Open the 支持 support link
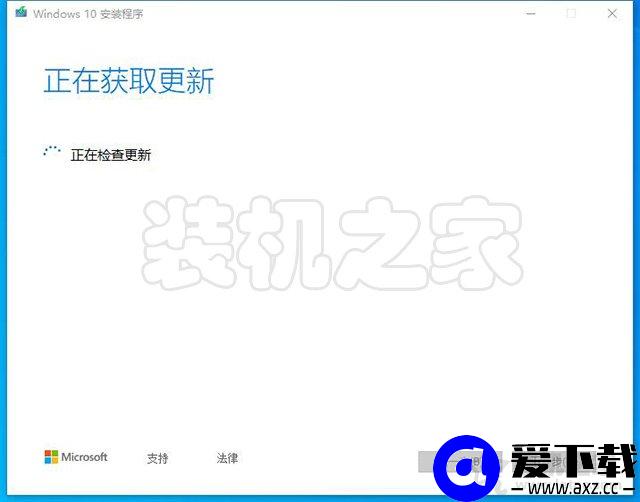 tap(158, 458)
